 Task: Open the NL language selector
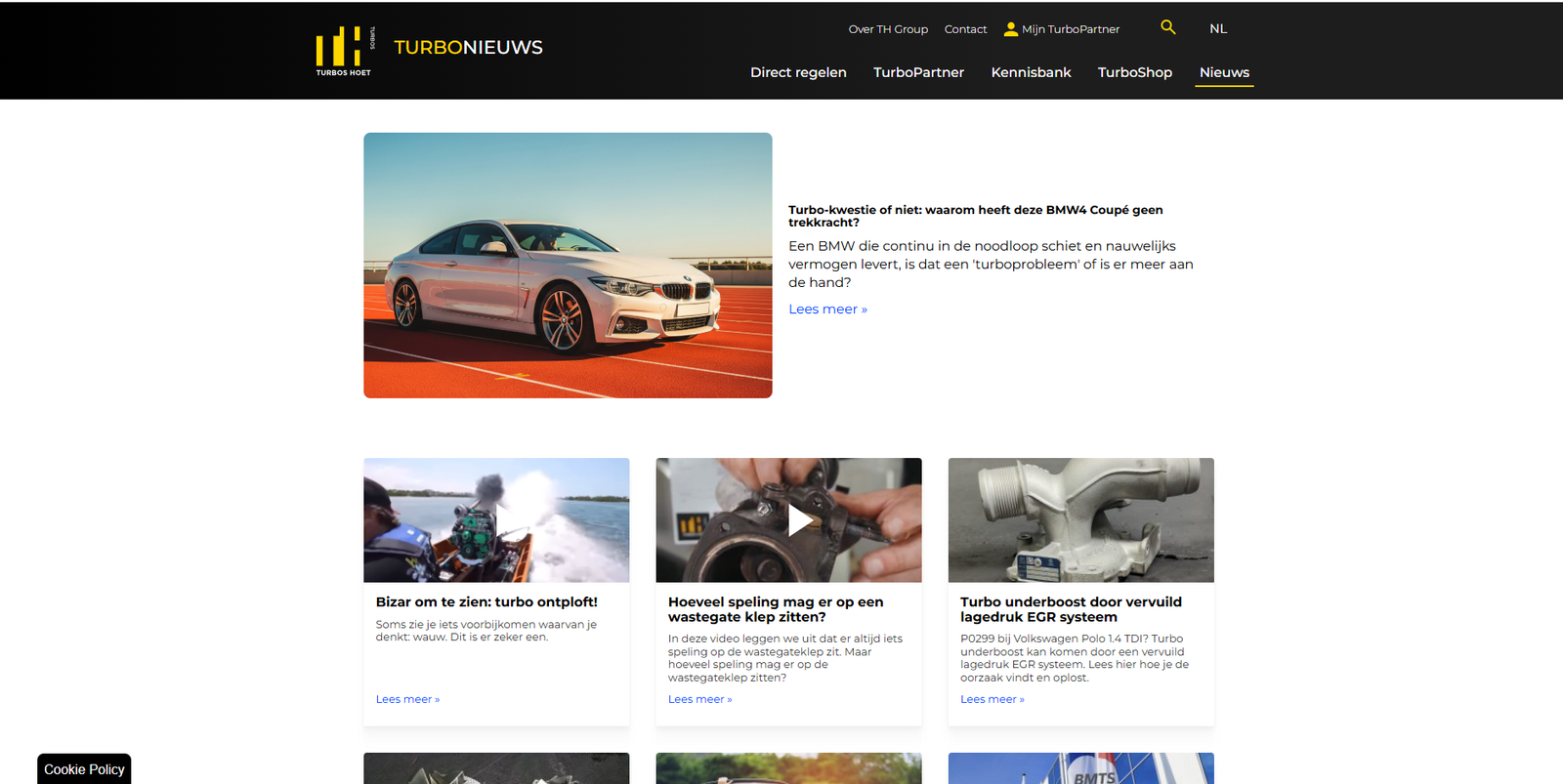pos(1217,29)
